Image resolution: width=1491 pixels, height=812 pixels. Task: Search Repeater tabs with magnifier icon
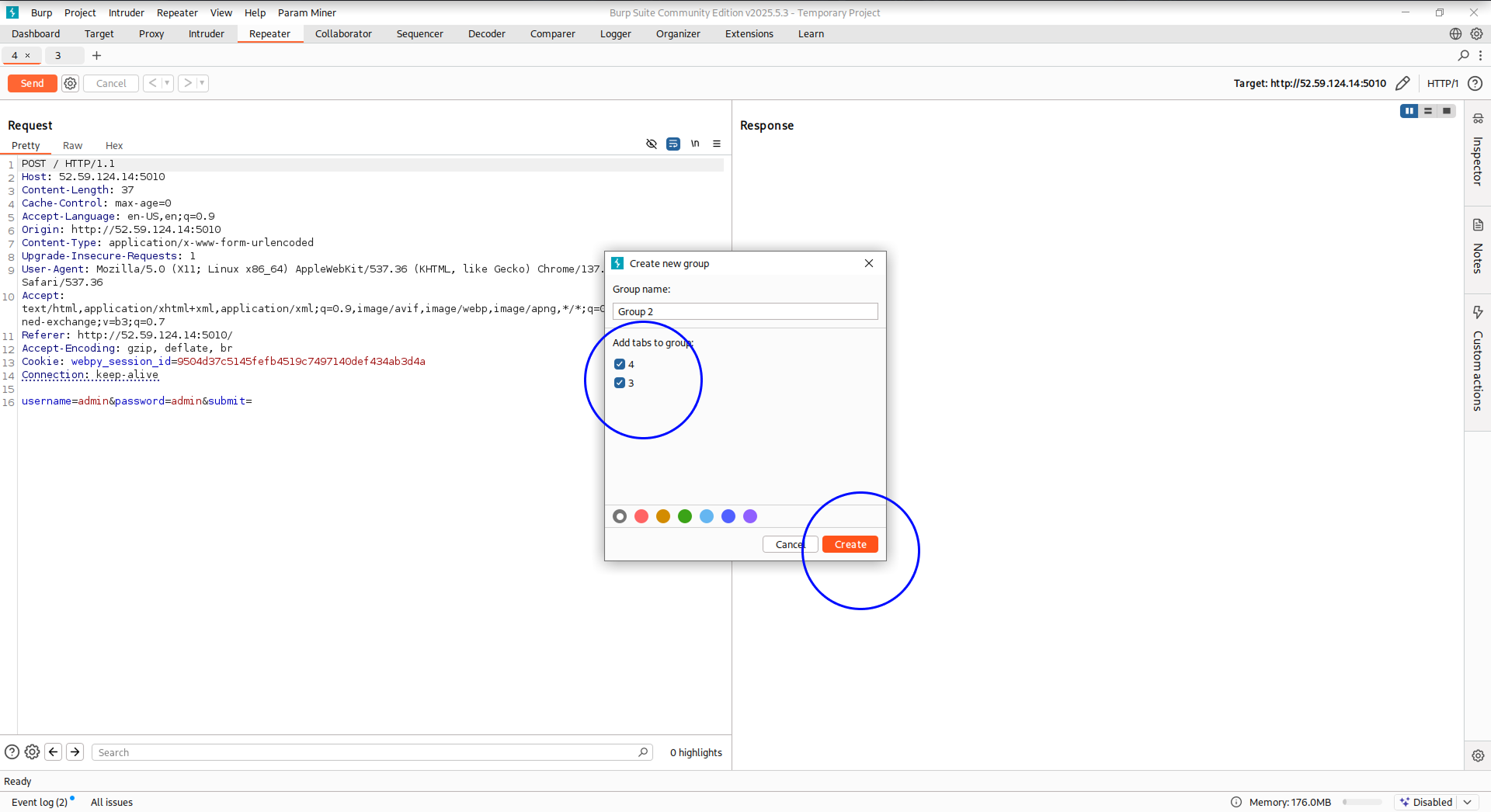(x=1463, y=55)
